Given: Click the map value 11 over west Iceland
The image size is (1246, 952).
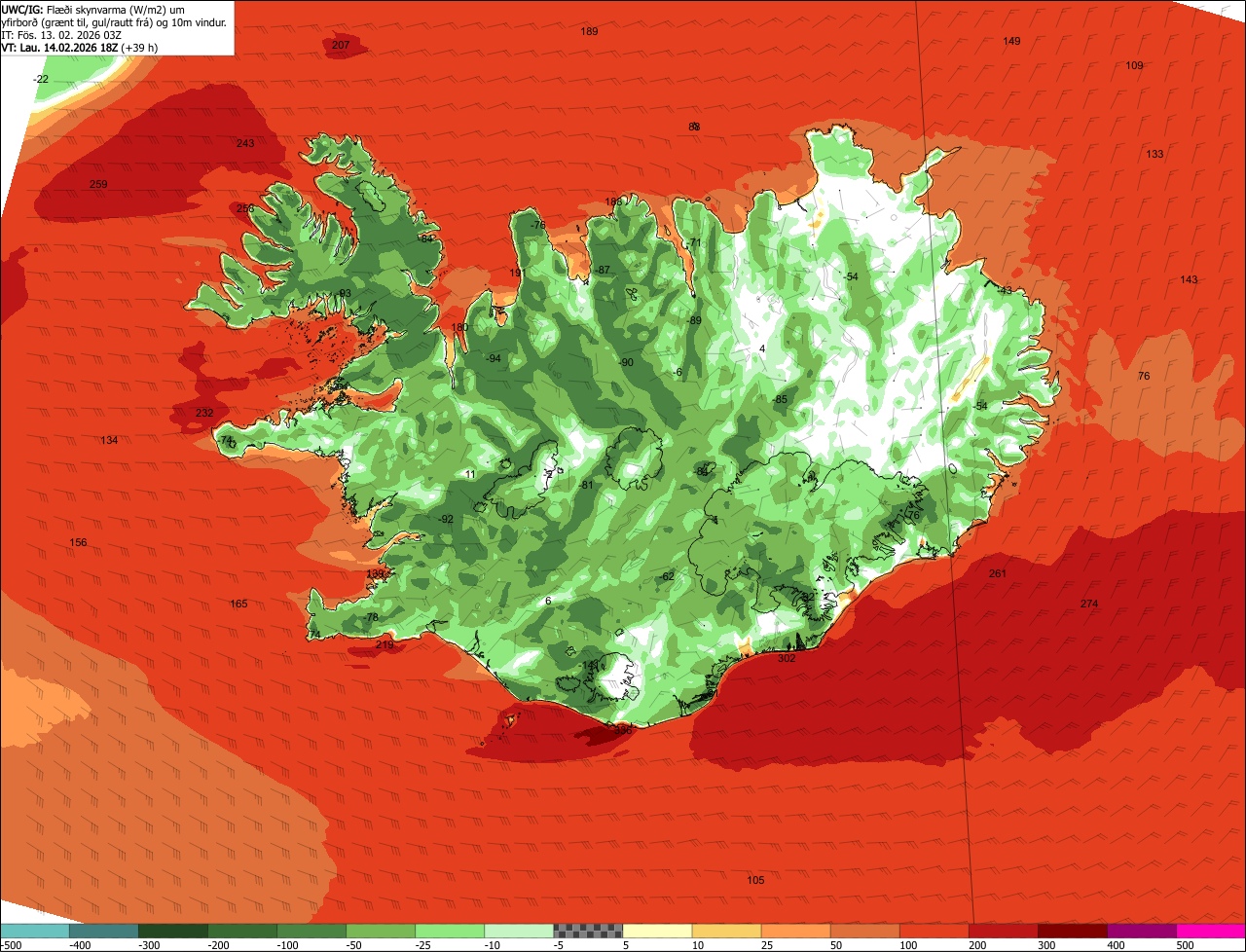Looking at the screenshot, I should pyautogui.click(x=470, y=474).
